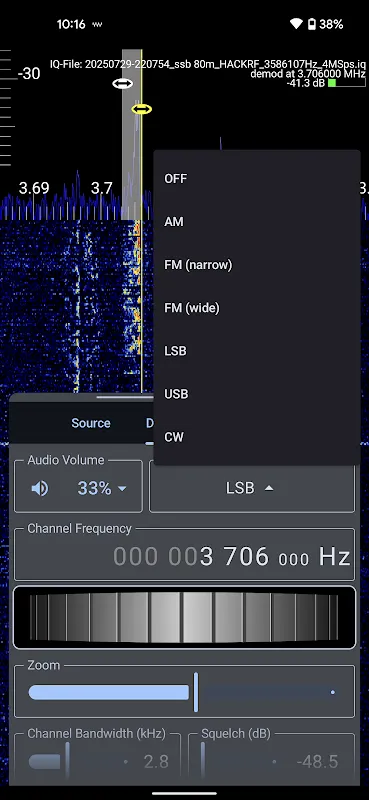Collapse the LSB demodulation mode dropdown
Screen dimensions: 369x800
[252, 488]
